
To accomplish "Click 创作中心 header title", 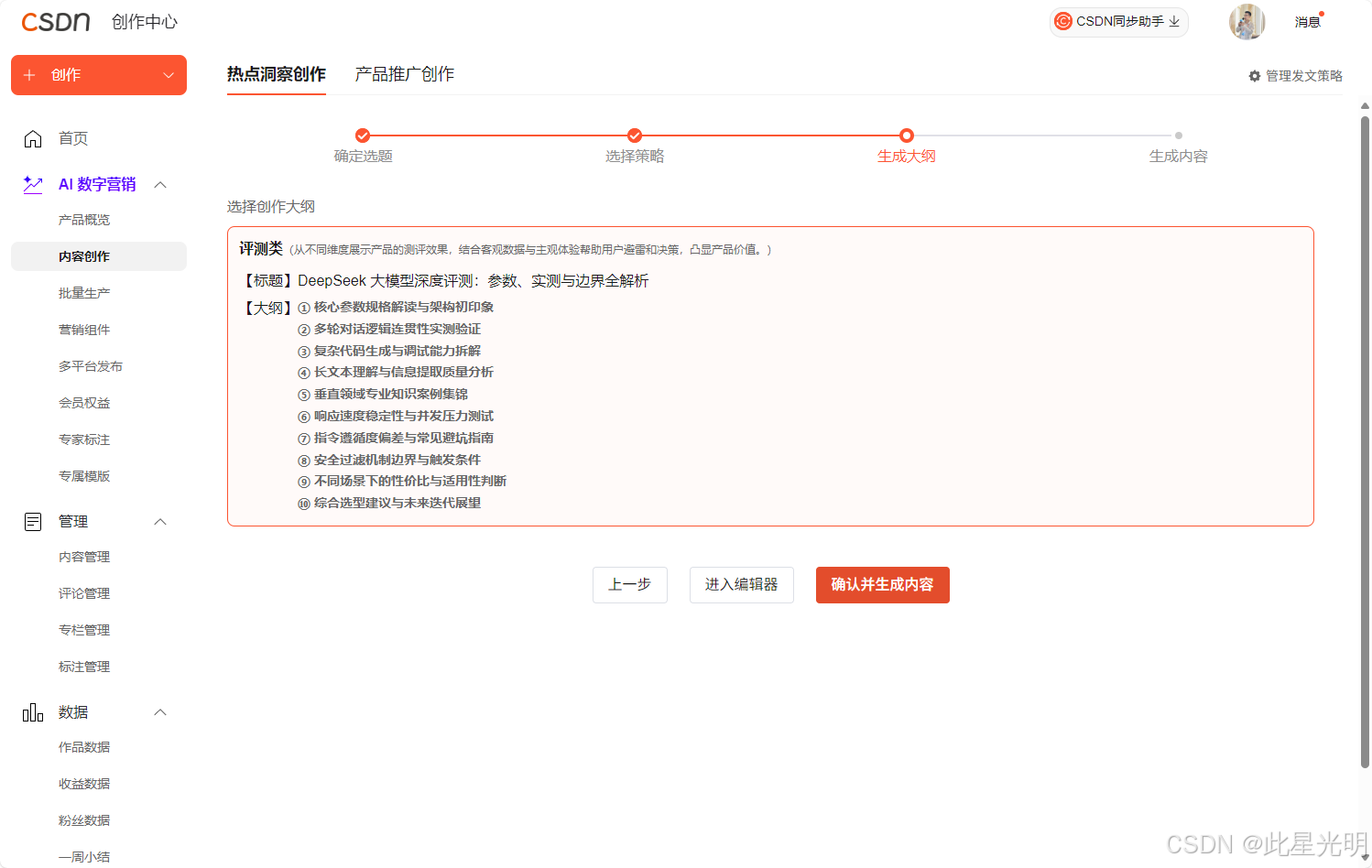I will tap(145, 22).
